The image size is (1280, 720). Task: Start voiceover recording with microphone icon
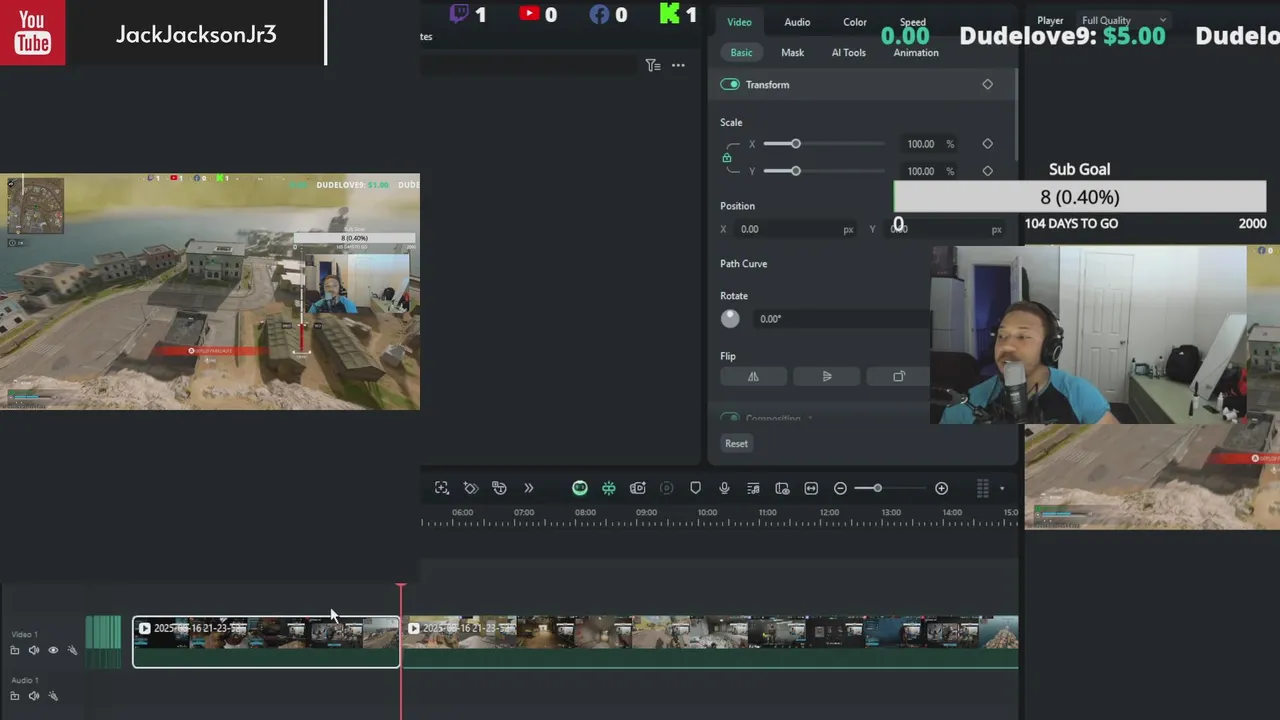tap(724, 488)
